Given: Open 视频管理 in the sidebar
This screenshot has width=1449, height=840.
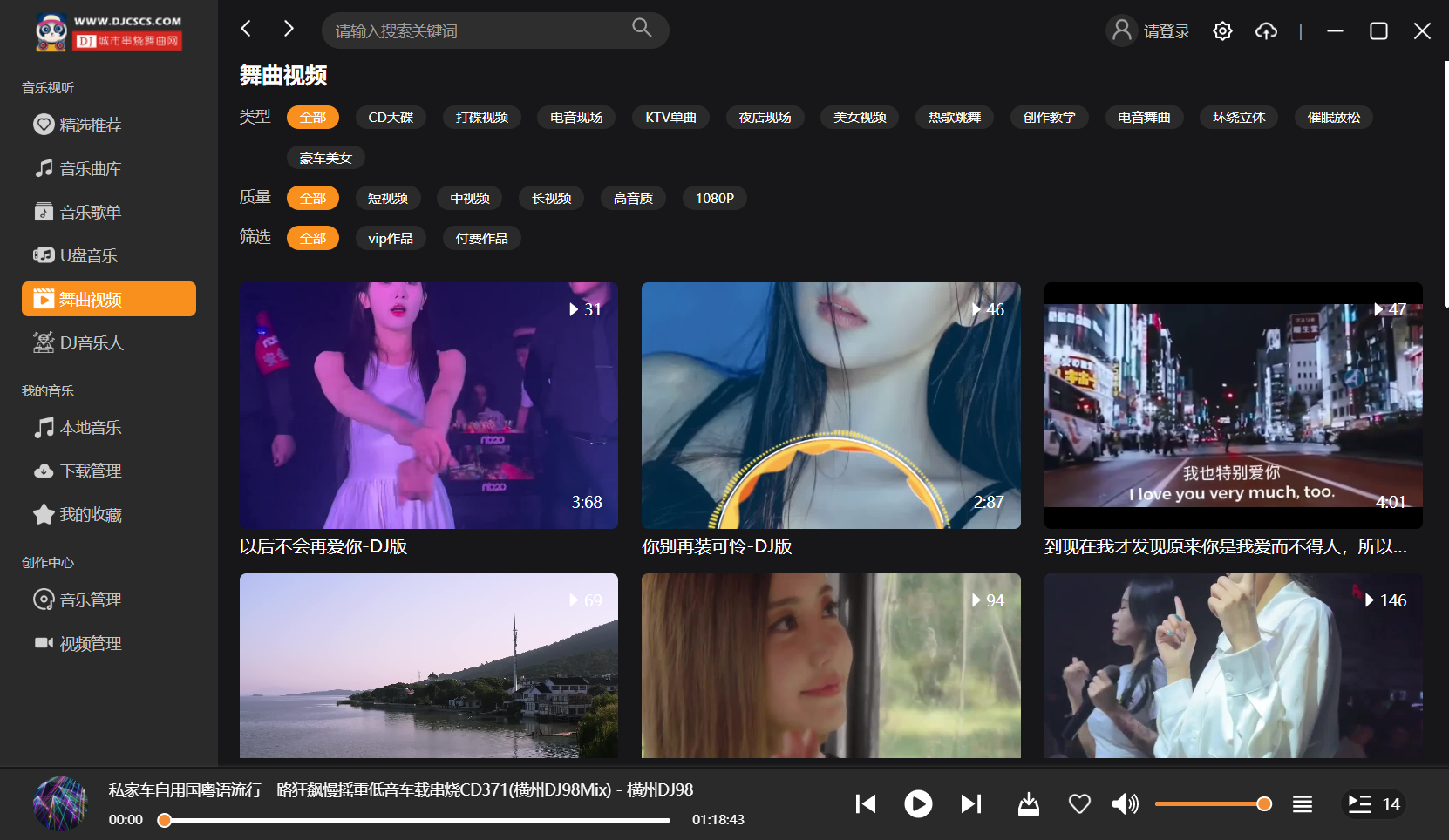Looking at the screenshot, I should coord(109,643).
